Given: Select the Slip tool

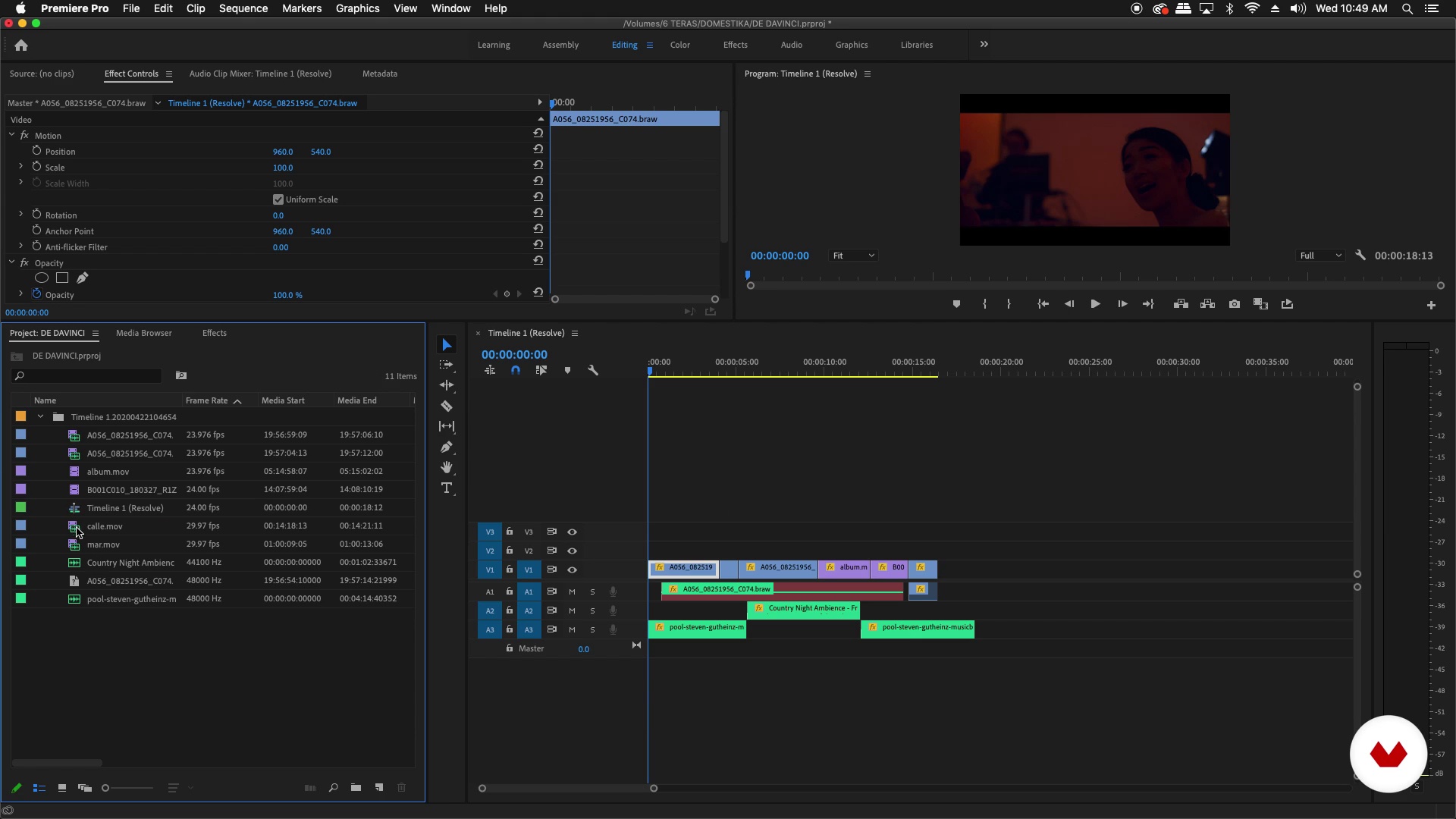Looking at the screenshot, I should click(447, 426).
